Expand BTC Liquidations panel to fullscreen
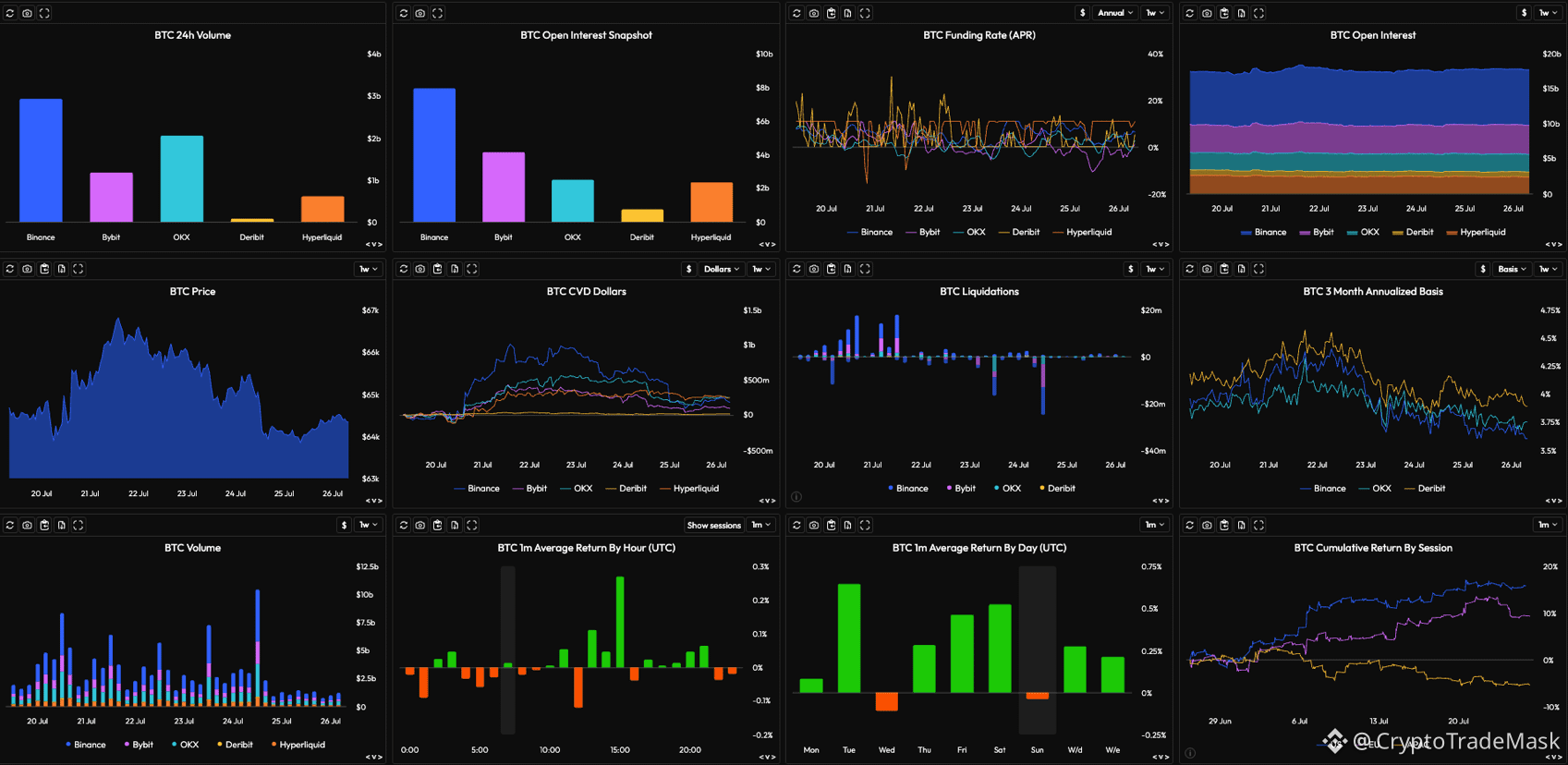Image resolution: width=1568 pixels, height=765 pixels. pos(865,269)
